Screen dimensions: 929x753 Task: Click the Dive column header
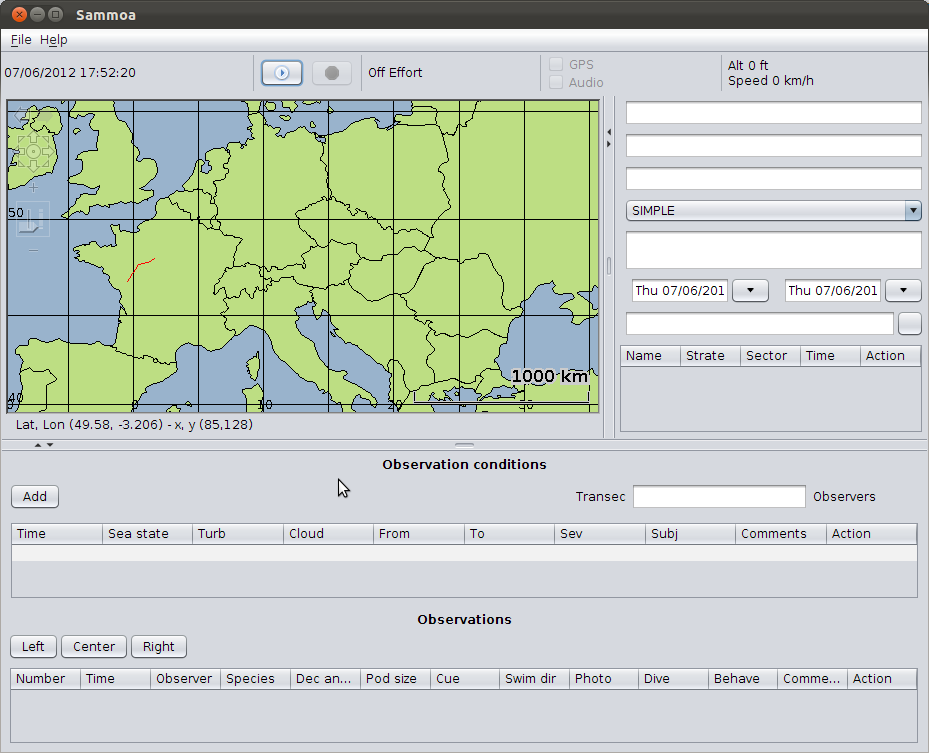coord(674,679)
